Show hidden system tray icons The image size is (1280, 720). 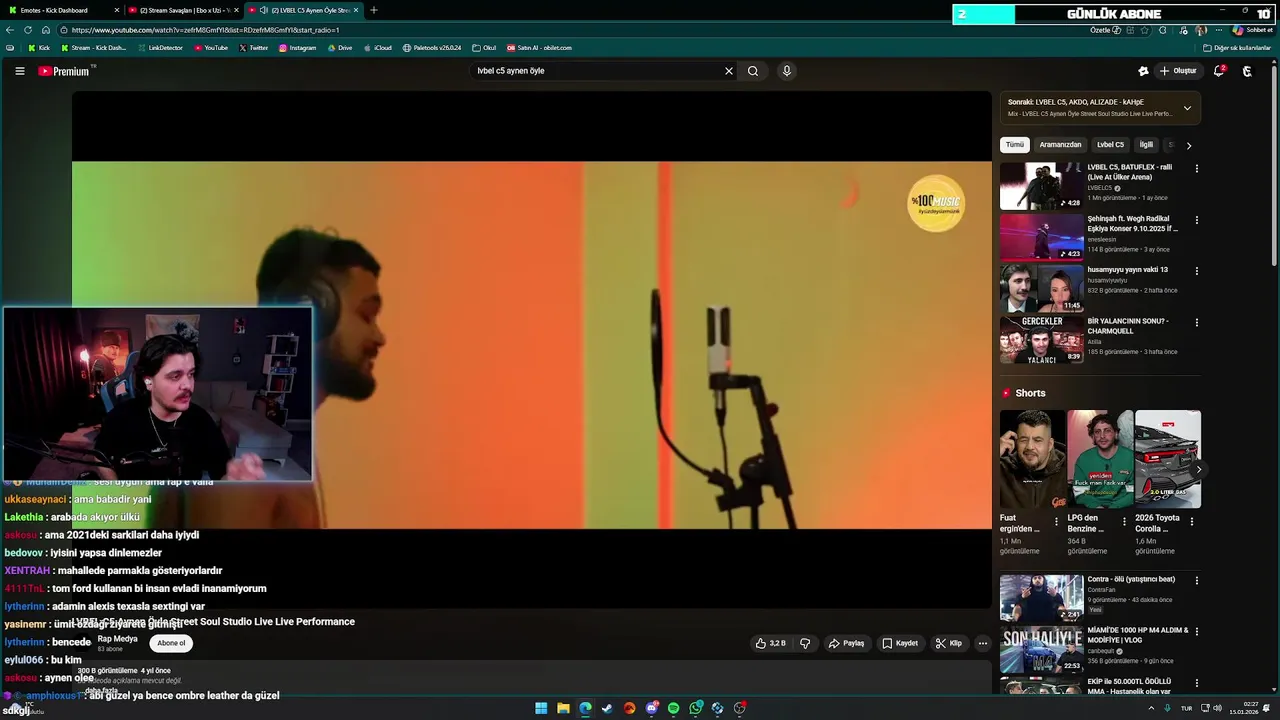1151,708
